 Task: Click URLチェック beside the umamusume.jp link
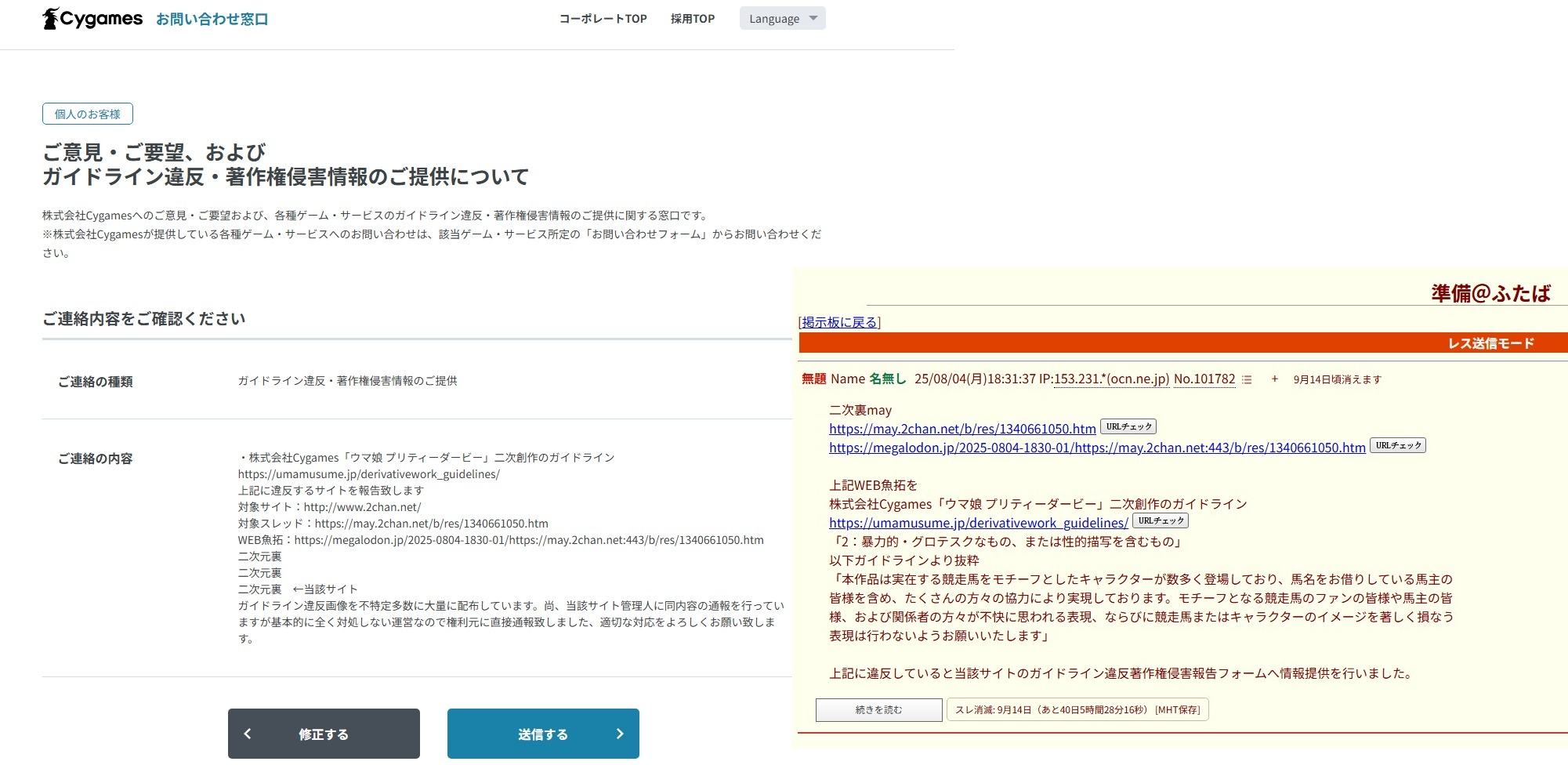point(1161,520)
